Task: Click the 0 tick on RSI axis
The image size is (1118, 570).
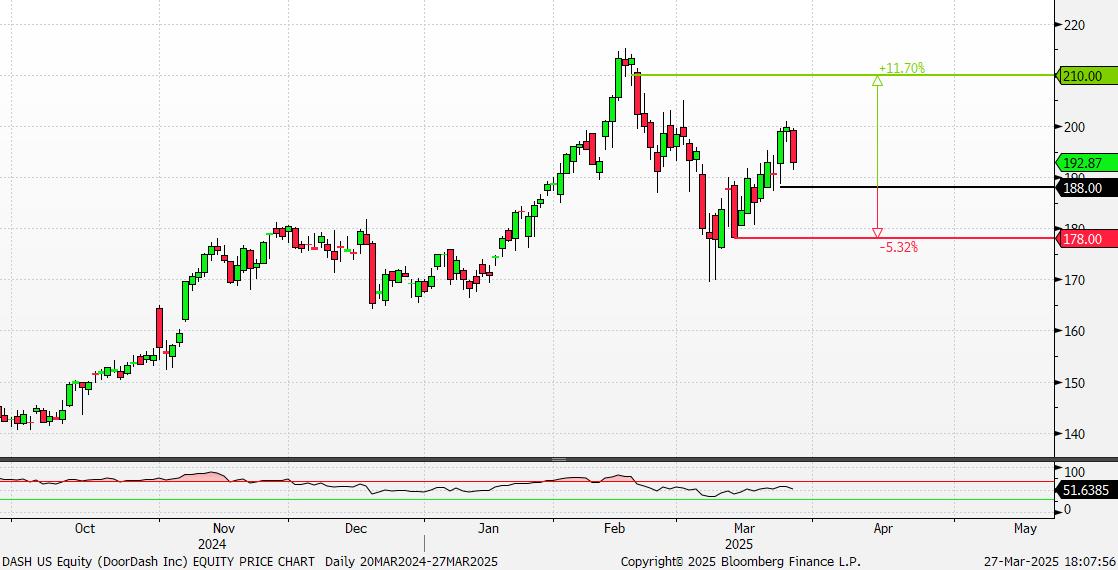Action: pyautogui.click(x=1067, y=509)
